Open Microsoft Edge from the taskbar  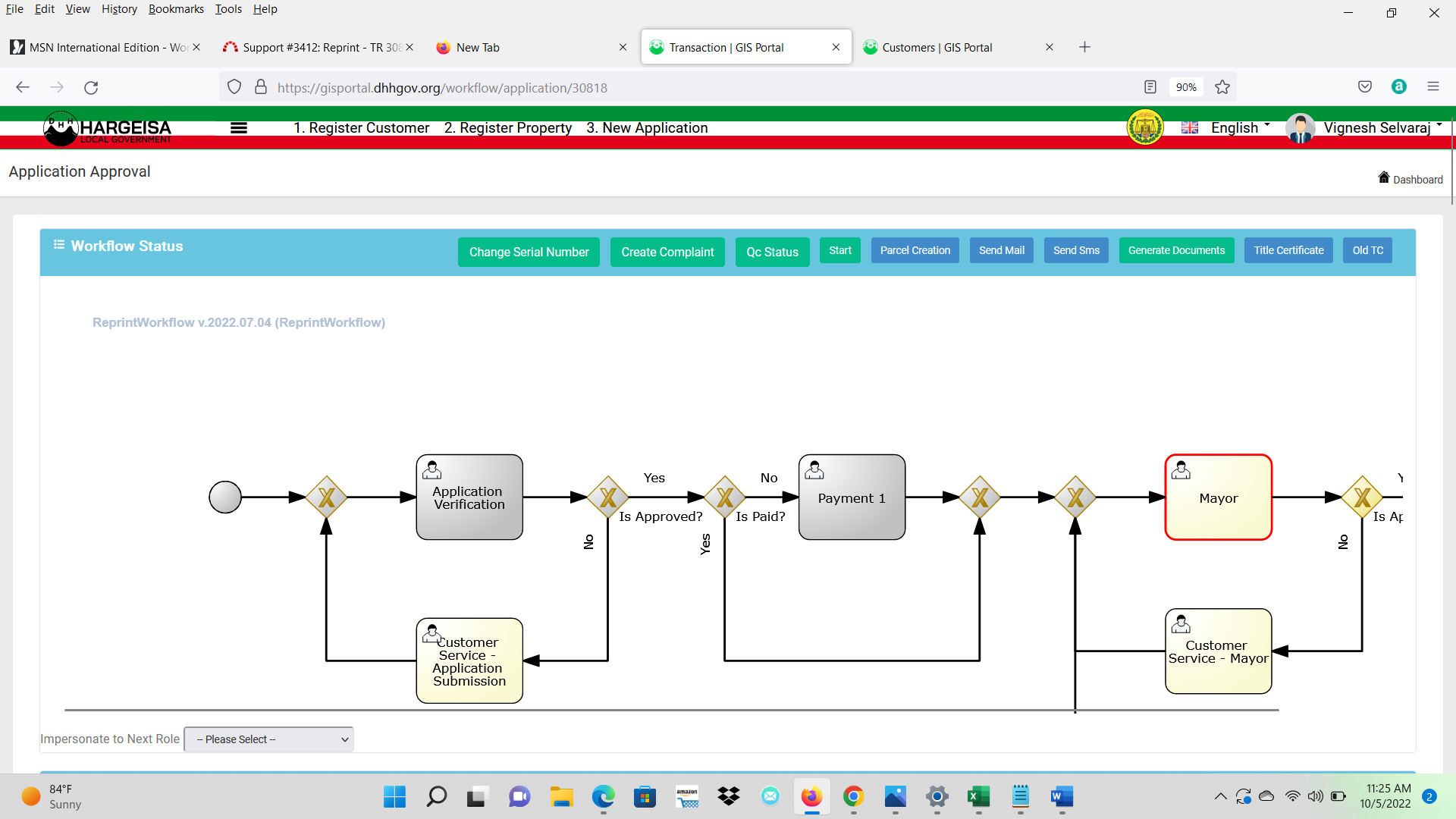coord(604,796)
